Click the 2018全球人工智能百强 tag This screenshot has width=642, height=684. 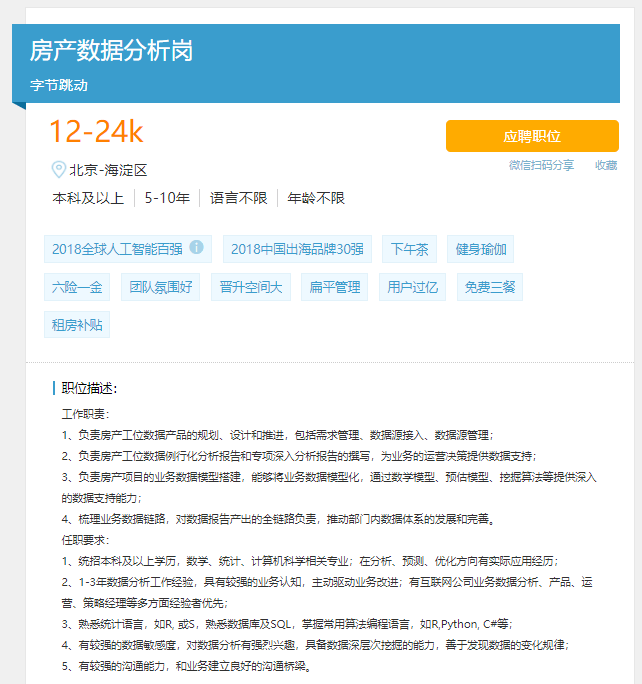(128, 249)
